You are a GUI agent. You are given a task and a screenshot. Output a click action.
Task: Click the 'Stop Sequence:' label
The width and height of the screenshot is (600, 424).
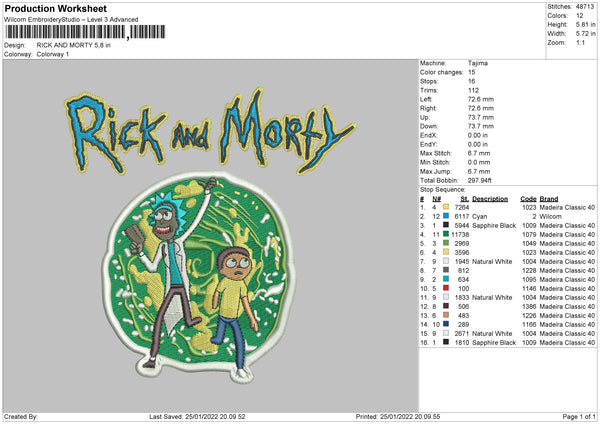click(x=442, y=189)
